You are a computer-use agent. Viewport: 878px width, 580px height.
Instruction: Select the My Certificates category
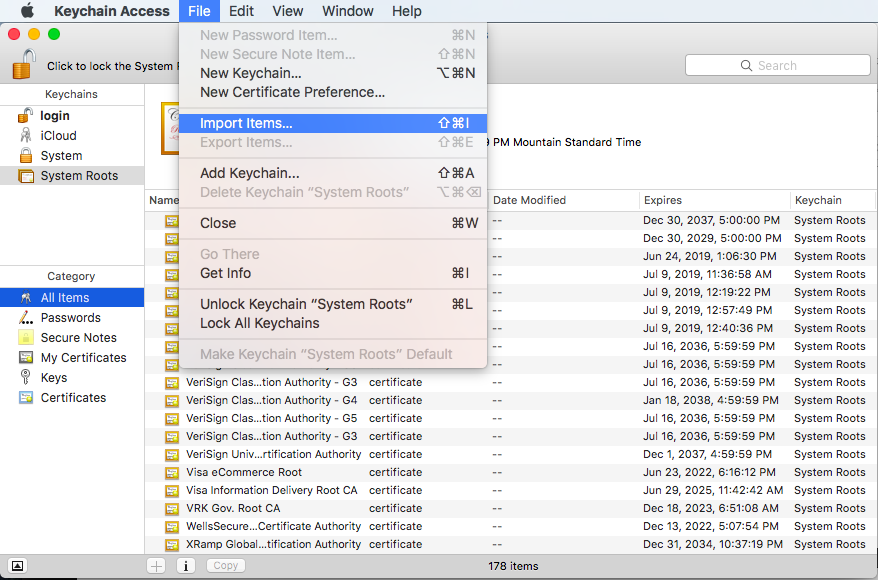(x=83, y=358)
